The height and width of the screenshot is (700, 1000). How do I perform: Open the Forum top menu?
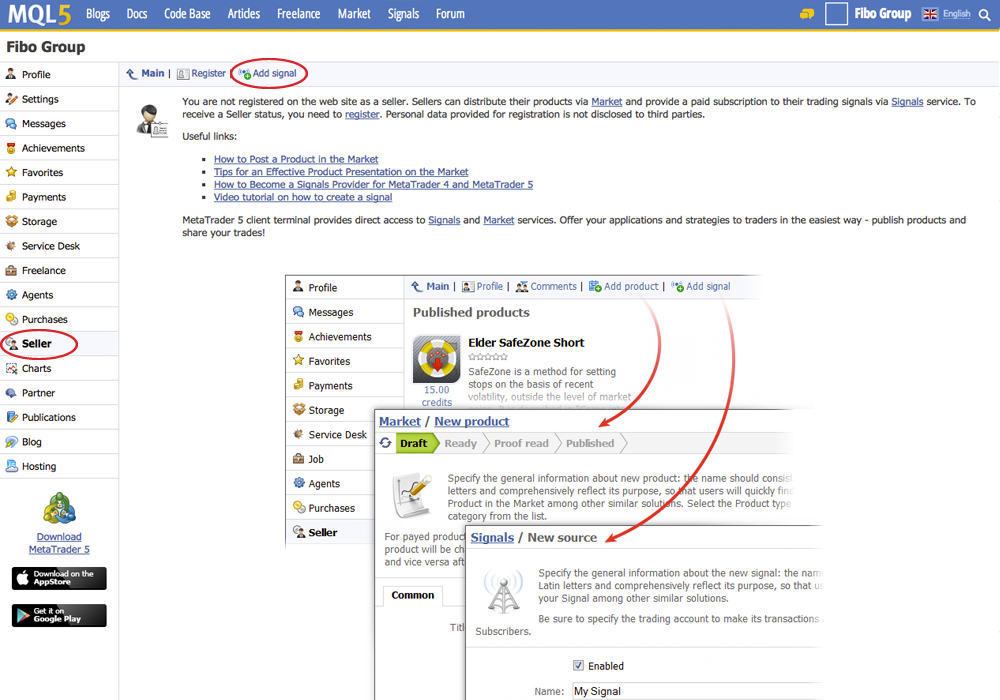point(450,13)
